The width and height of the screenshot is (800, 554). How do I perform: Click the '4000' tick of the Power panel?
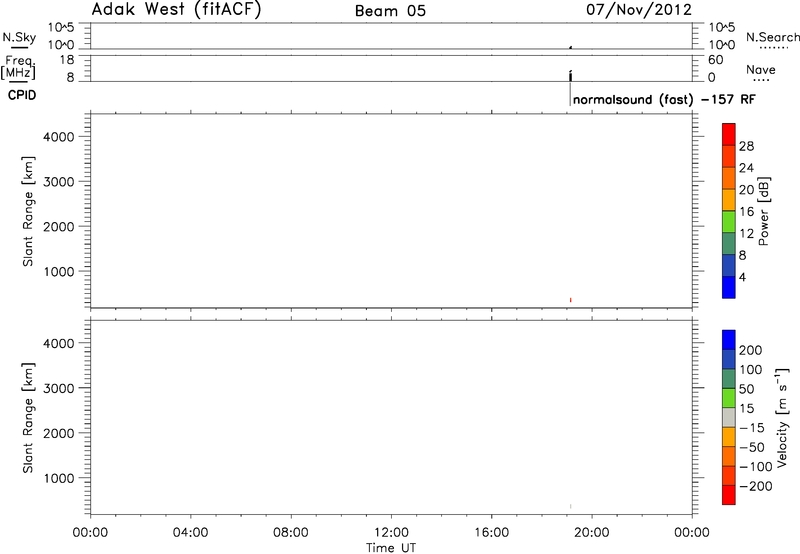pyautogui.click(x=58, y=137)
